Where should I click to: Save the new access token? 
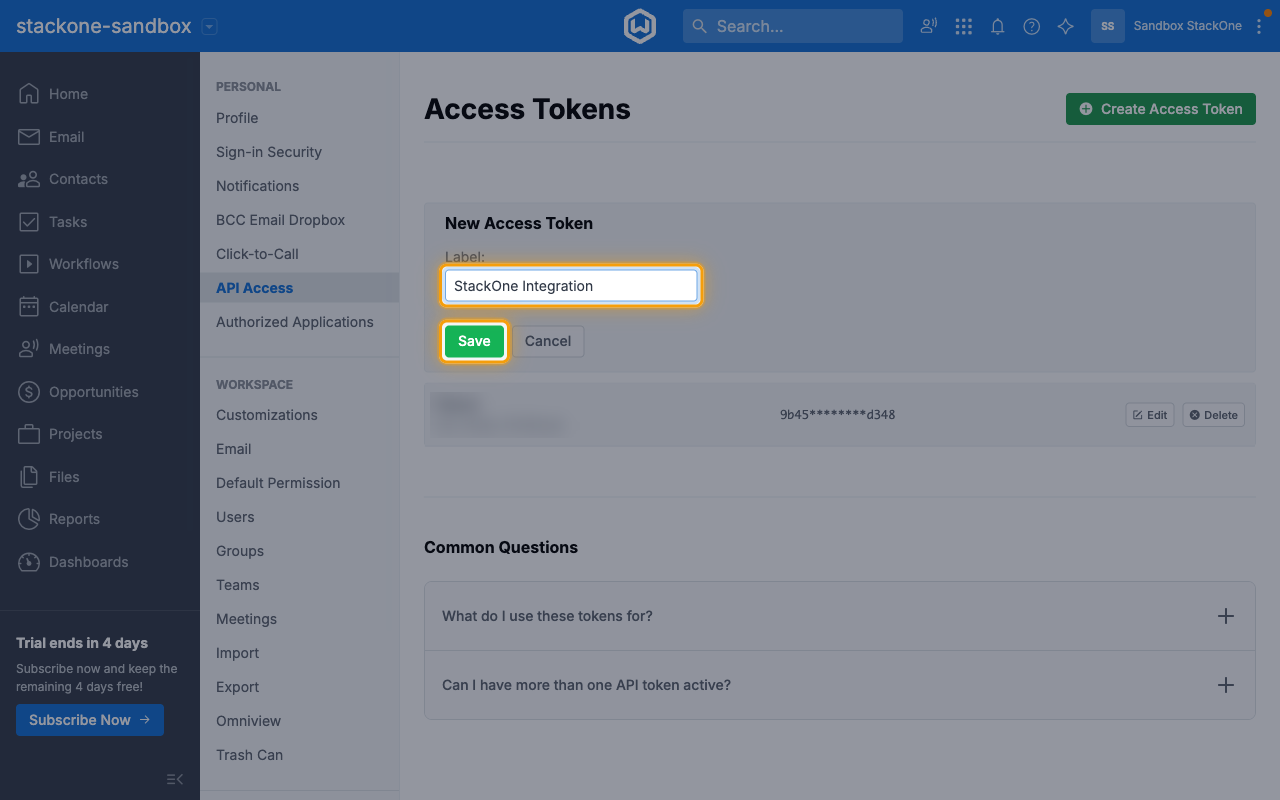coord(474,341)
